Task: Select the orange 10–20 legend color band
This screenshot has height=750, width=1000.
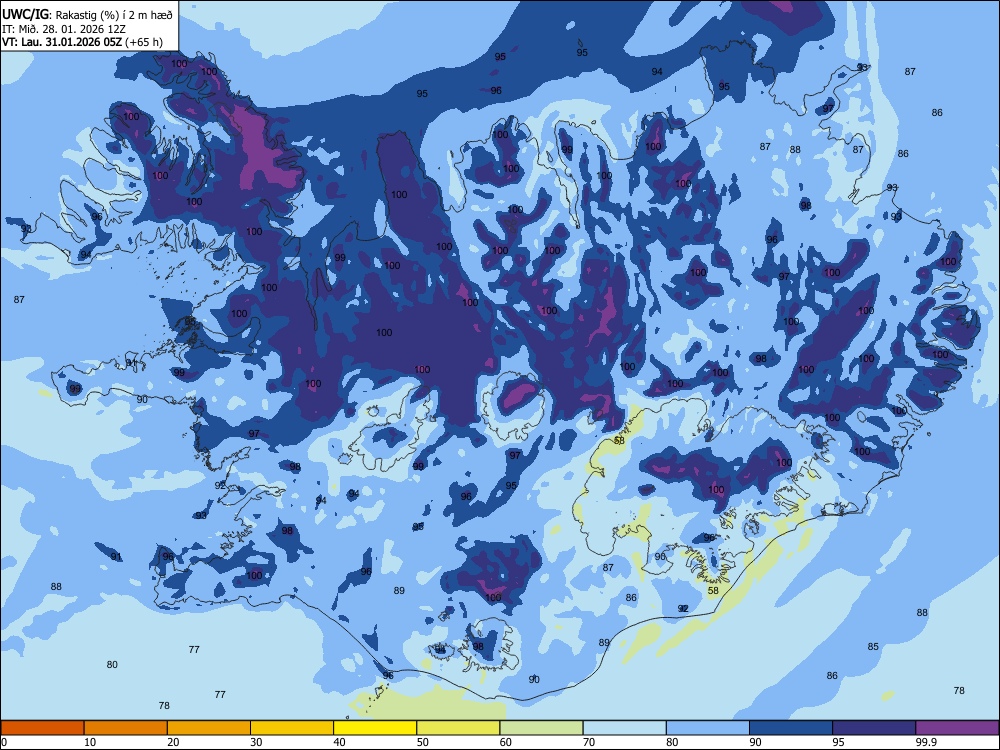Action: coord(126,728)
